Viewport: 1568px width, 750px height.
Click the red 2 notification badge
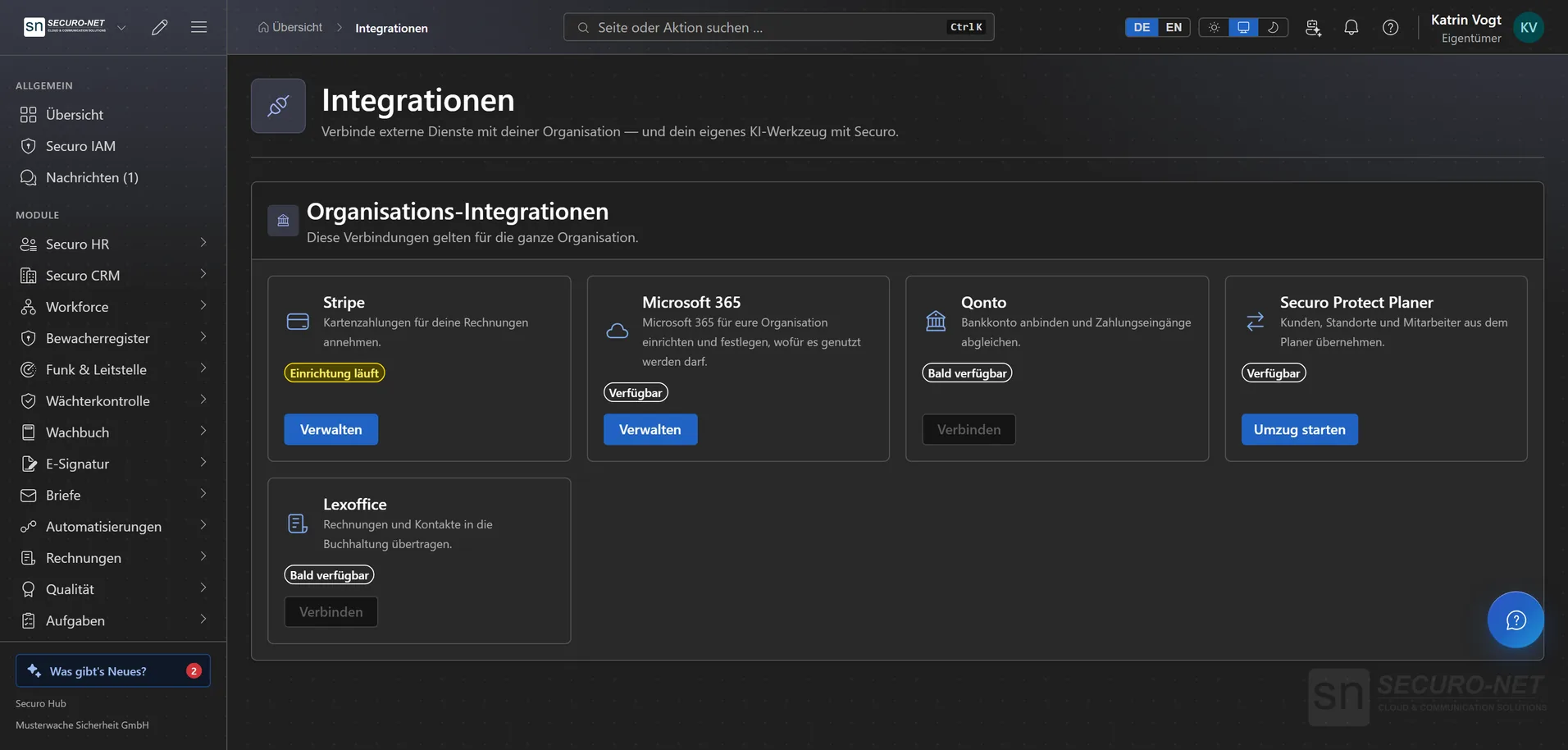(x=194, y=670)
